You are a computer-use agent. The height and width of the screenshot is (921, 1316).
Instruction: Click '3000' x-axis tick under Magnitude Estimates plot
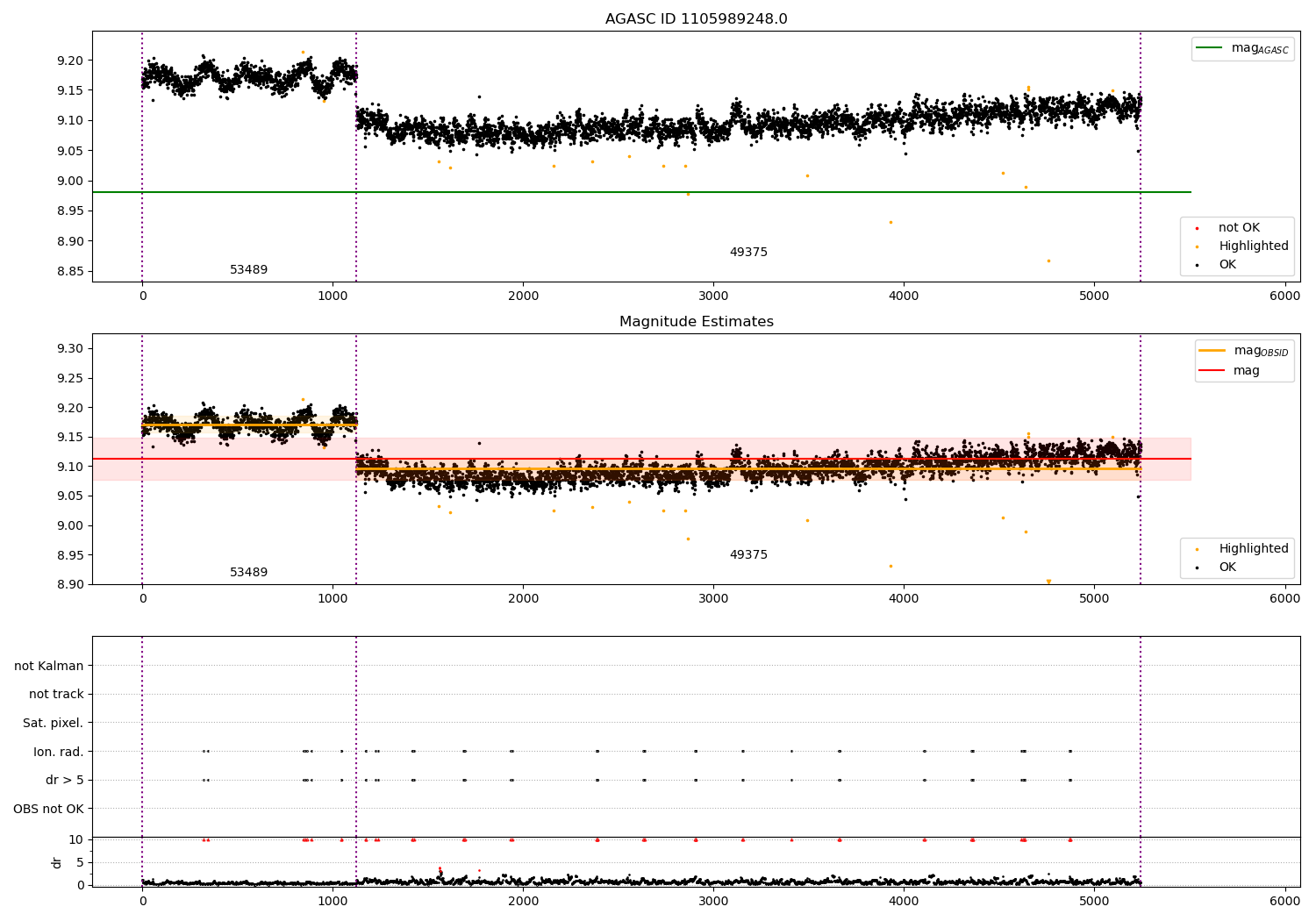pyautogui.click(x=714, y=599)
